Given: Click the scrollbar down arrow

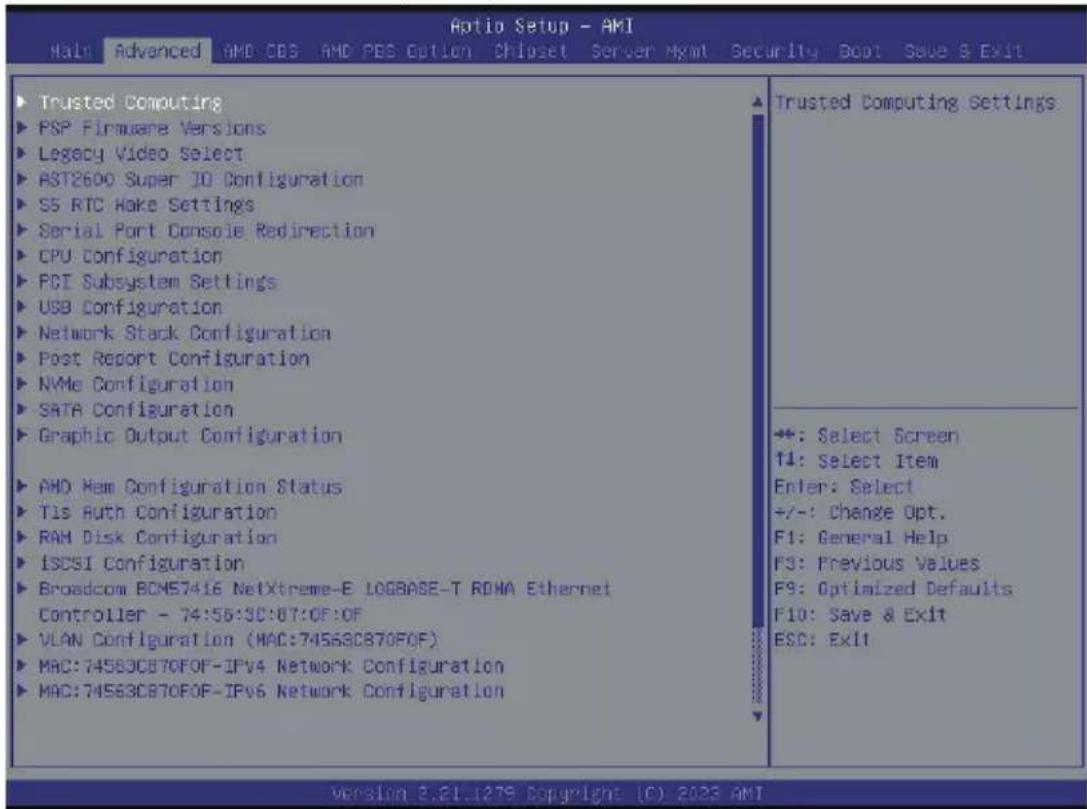Looking at the screenshot, I should tap(757, 716).
